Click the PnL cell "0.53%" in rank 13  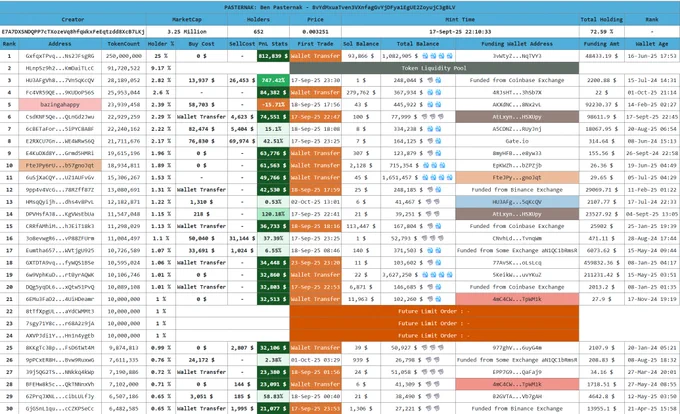[273, 202]
